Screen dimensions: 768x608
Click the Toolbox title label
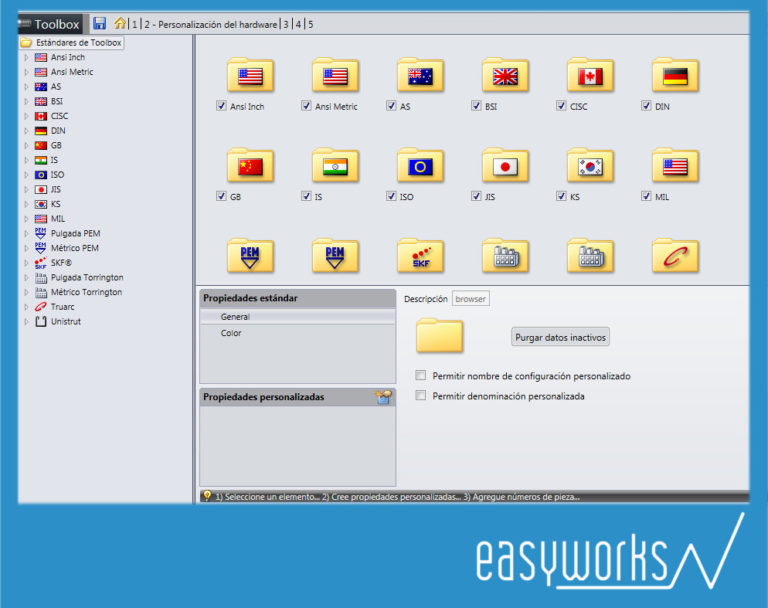pos(56,24)
